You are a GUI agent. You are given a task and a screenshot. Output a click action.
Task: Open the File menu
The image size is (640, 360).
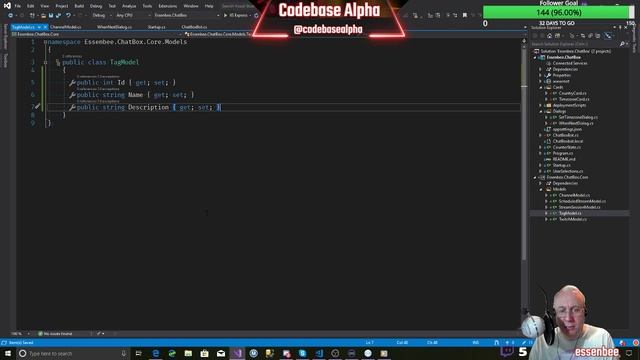[18, 6]
